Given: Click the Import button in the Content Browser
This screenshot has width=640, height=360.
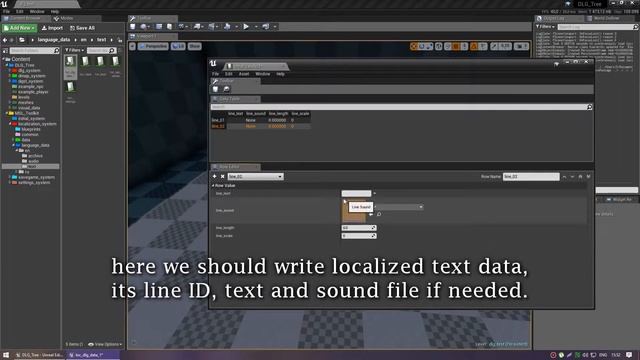Looking at the screenshot, I should pyautogui.click(x=52, y=28).
